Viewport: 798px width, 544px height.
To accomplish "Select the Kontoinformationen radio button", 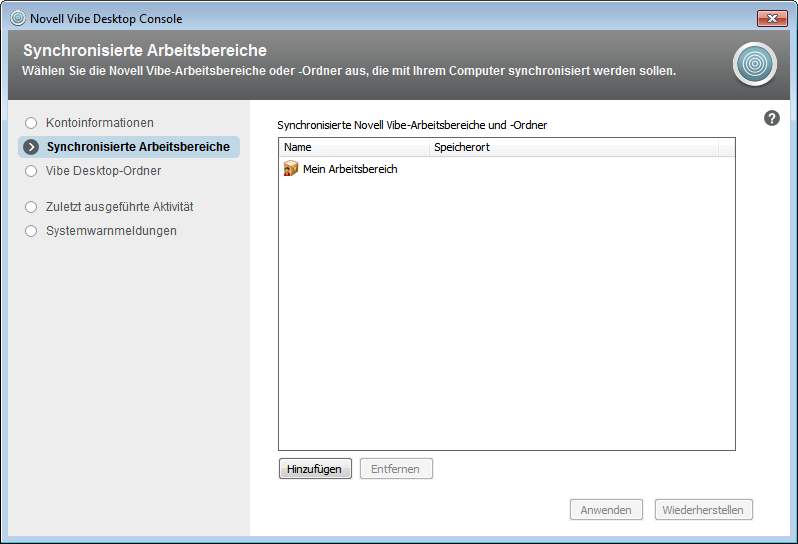I will coord(31,123).
